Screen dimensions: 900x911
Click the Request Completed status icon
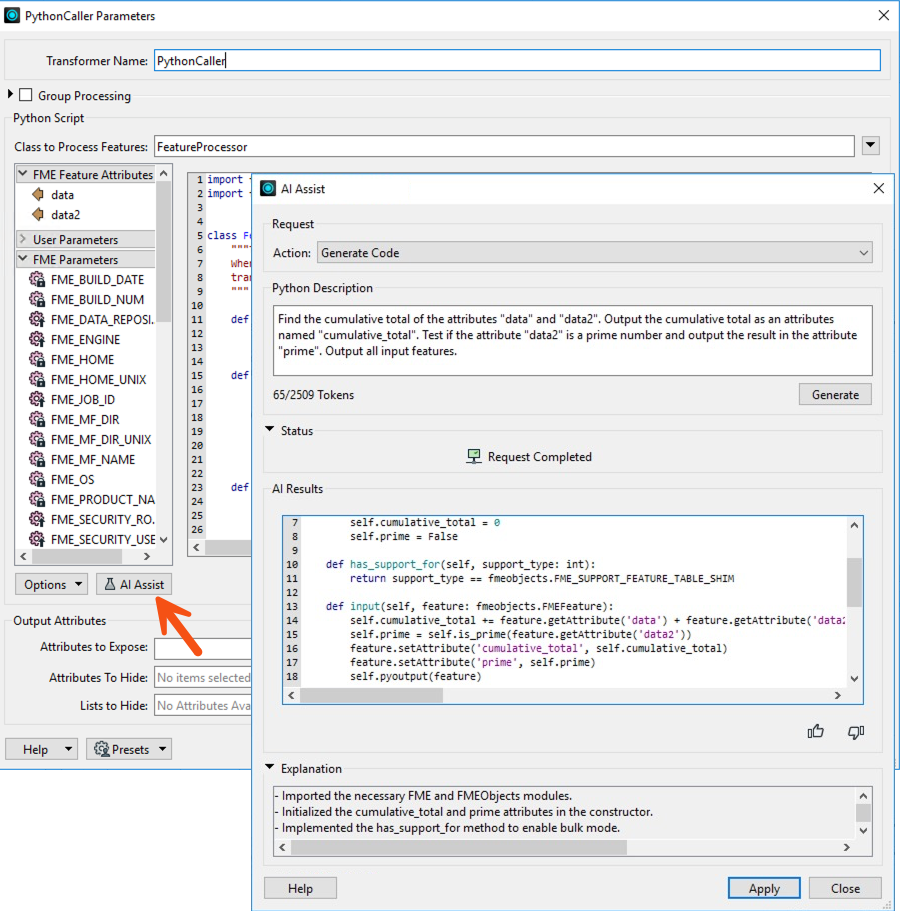click(473, 457)
